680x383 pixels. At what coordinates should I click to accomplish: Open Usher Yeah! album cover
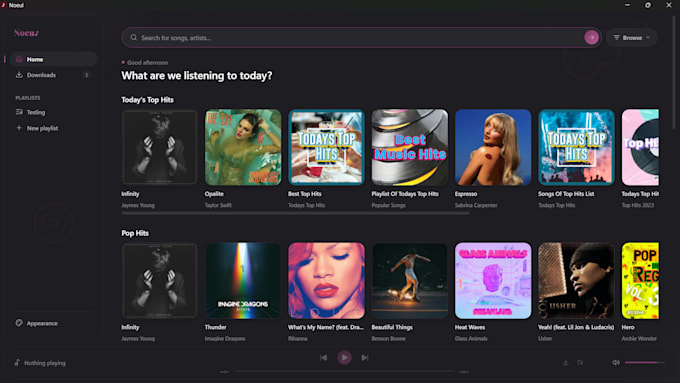coord(576,281)
